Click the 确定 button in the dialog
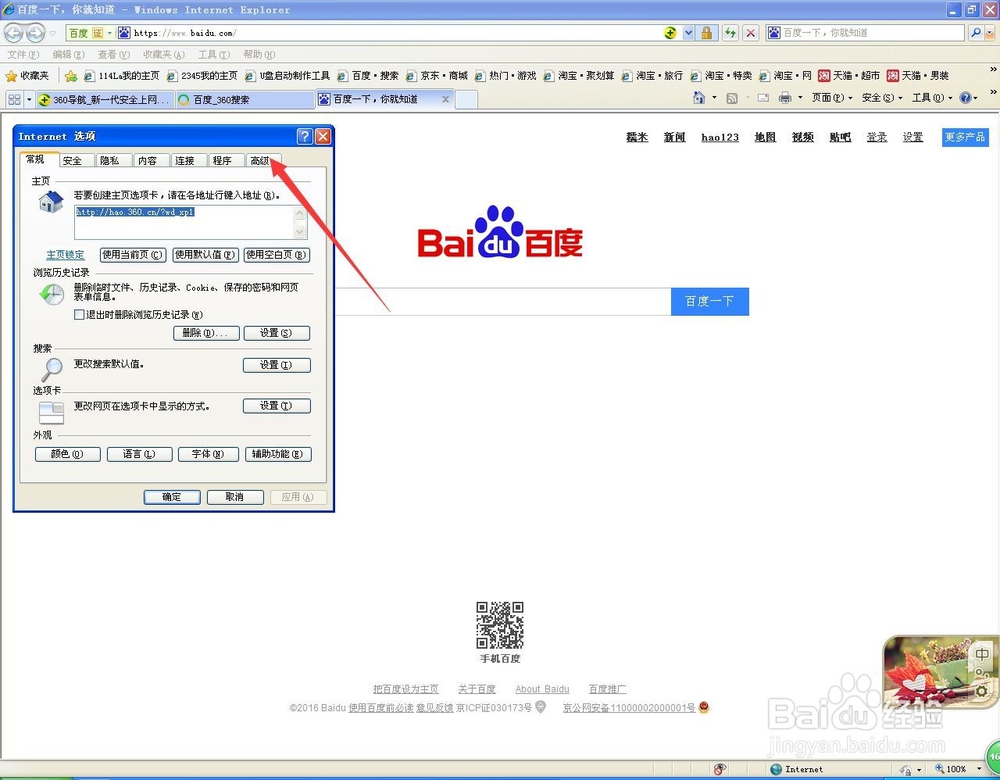Screen dimensions: 1000x780 pos(172,497)
